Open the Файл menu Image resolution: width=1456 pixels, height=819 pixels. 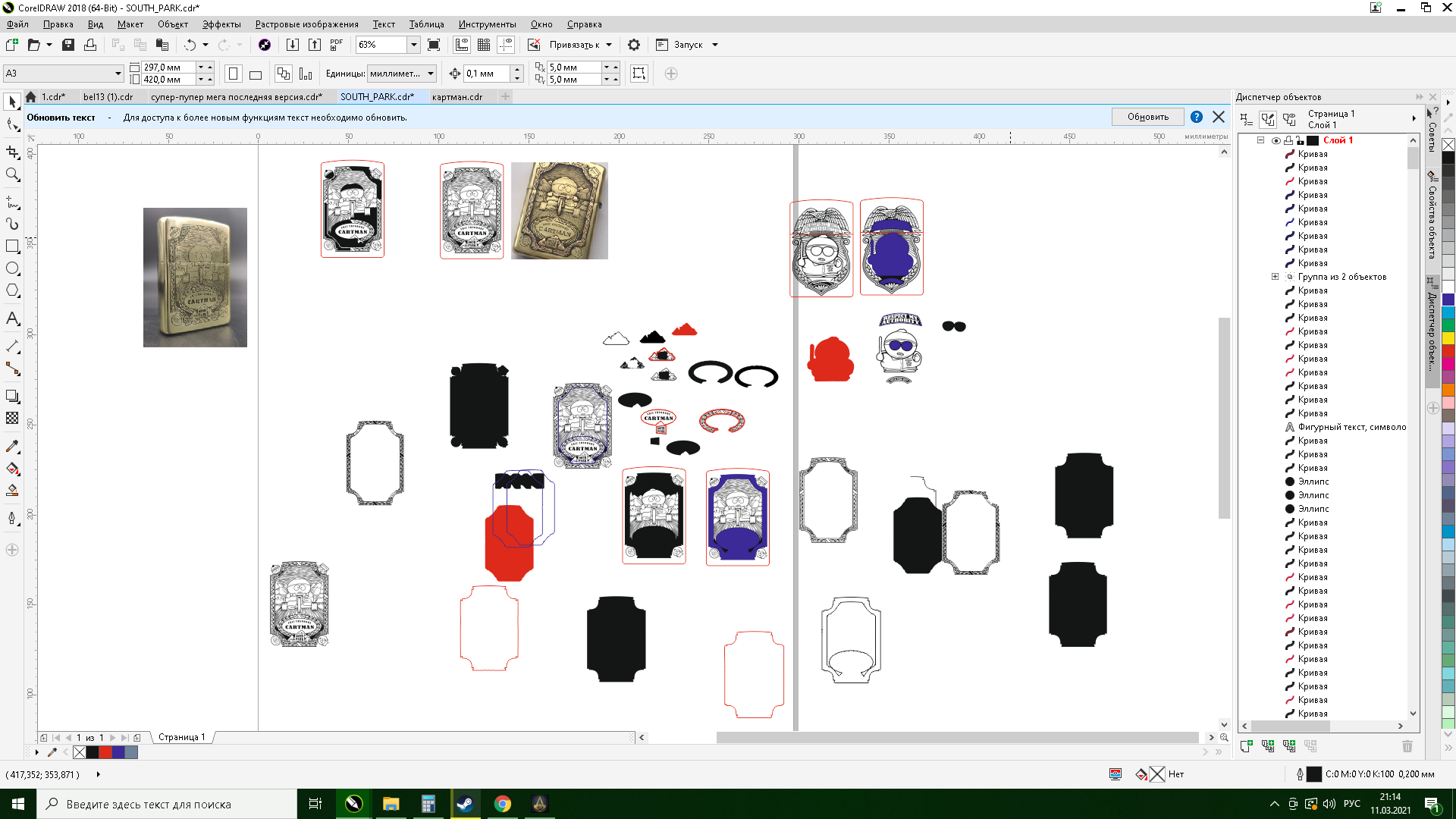(x=17, y=24)
